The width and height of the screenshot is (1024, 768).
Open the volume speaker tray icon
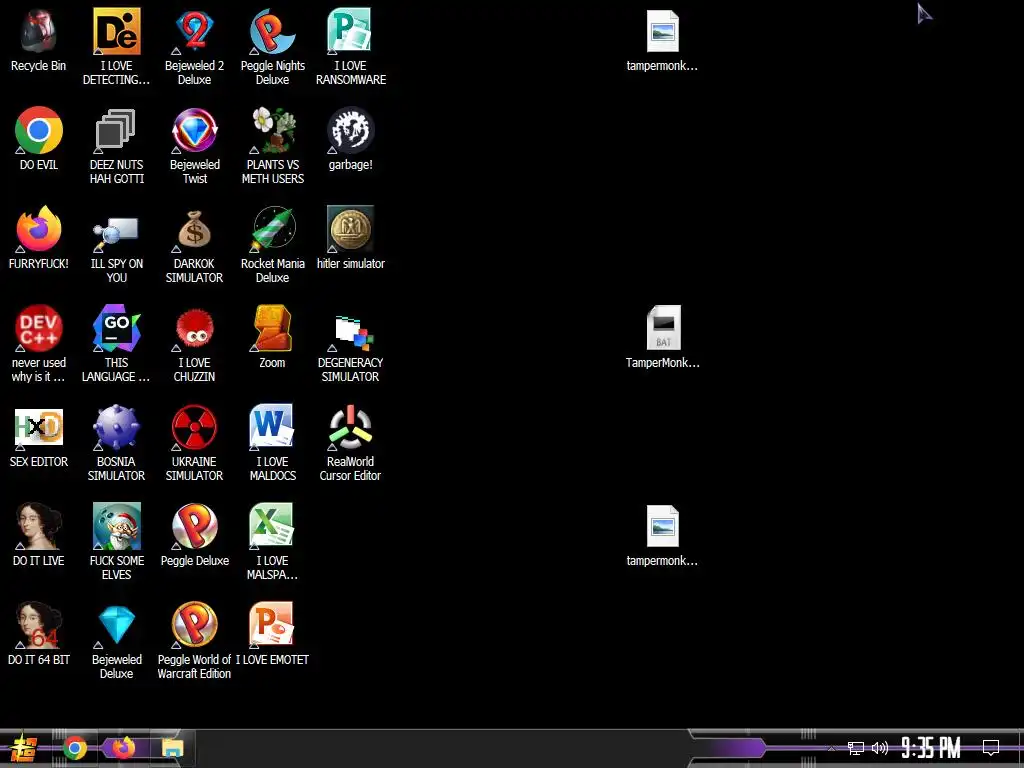pyautogui.click(x=880, y=748)
